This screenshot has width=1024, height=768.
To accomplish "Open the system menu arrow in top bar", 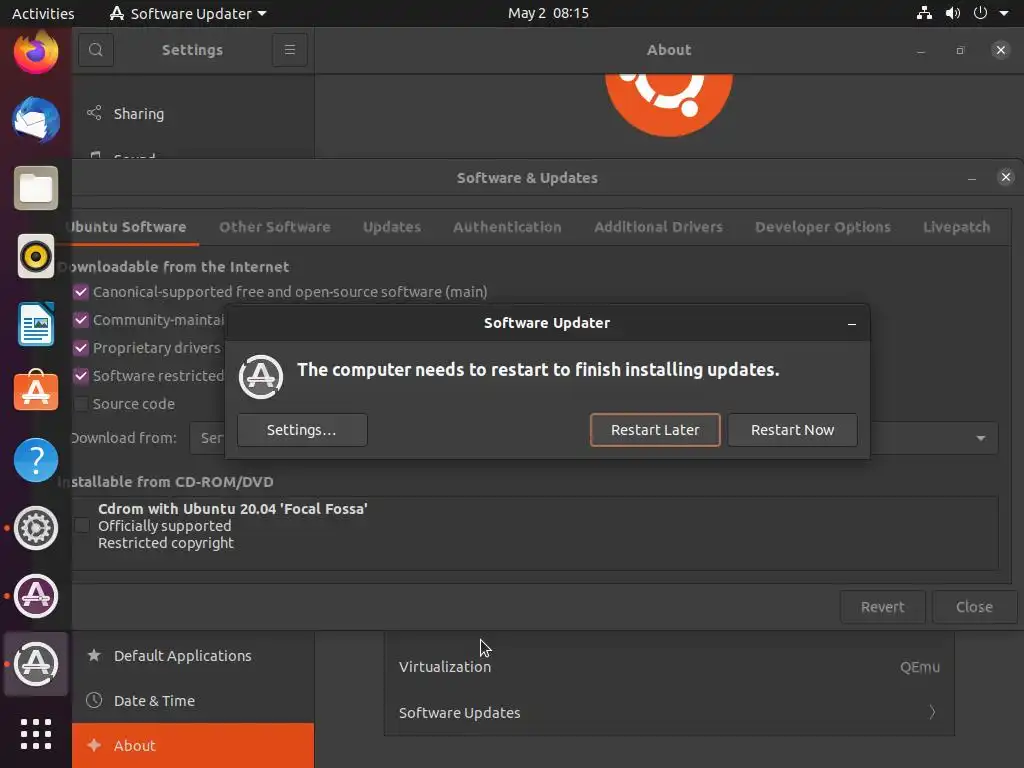I will coord(1004,13).
